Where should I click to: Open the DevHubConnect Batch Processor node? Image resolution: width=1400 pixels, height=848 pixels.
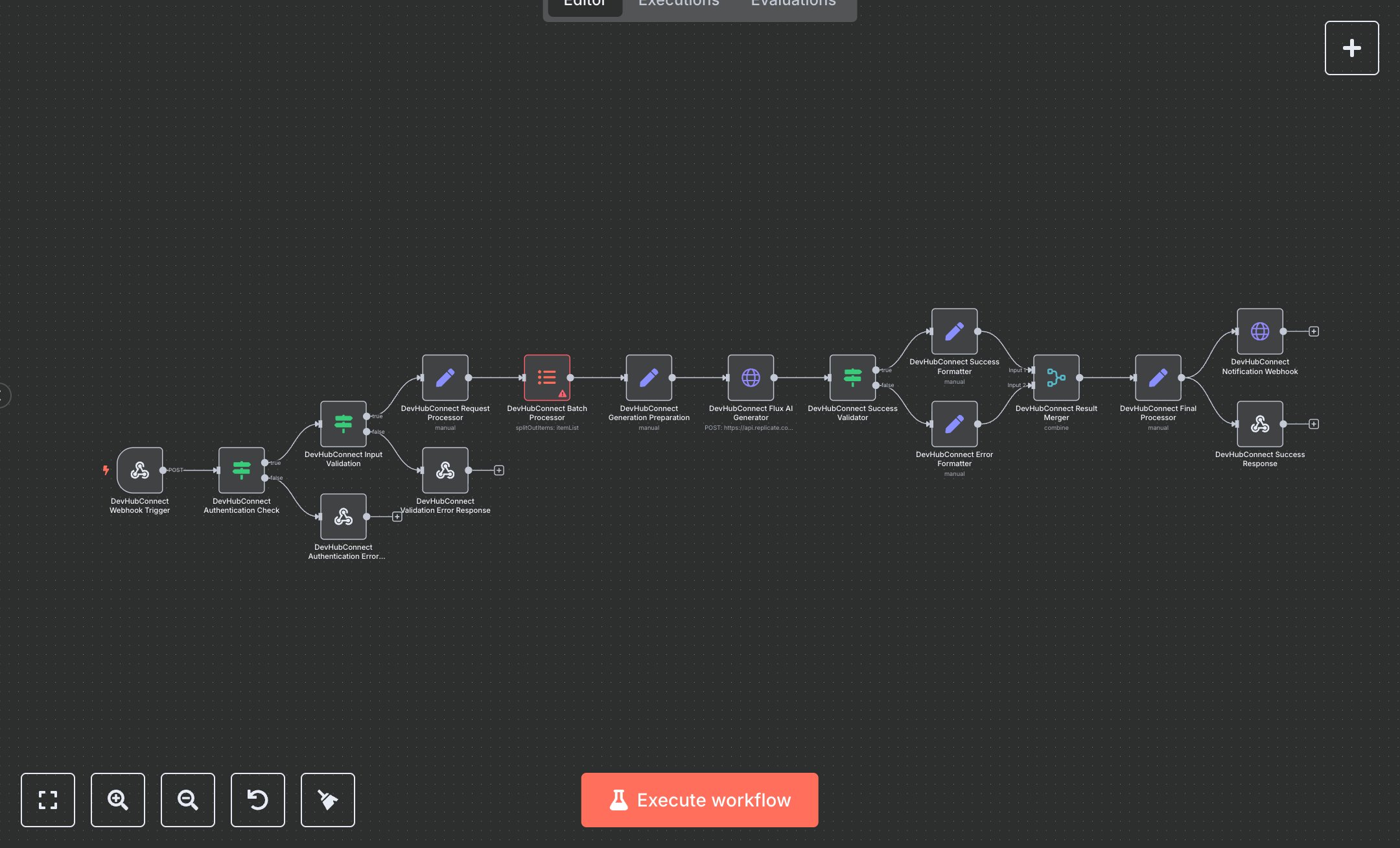click(x=547, y=377)
